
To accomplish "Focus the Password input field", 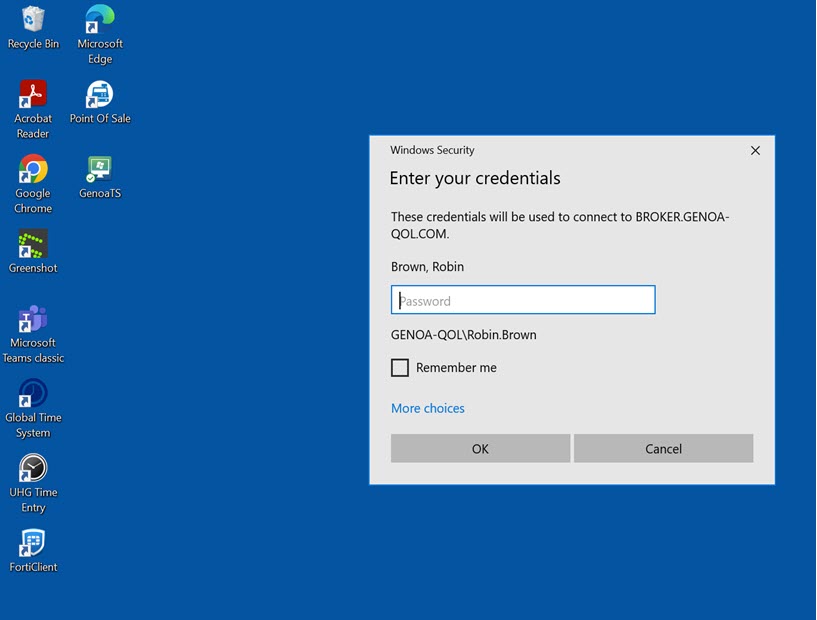I will [x=523, y=300].
